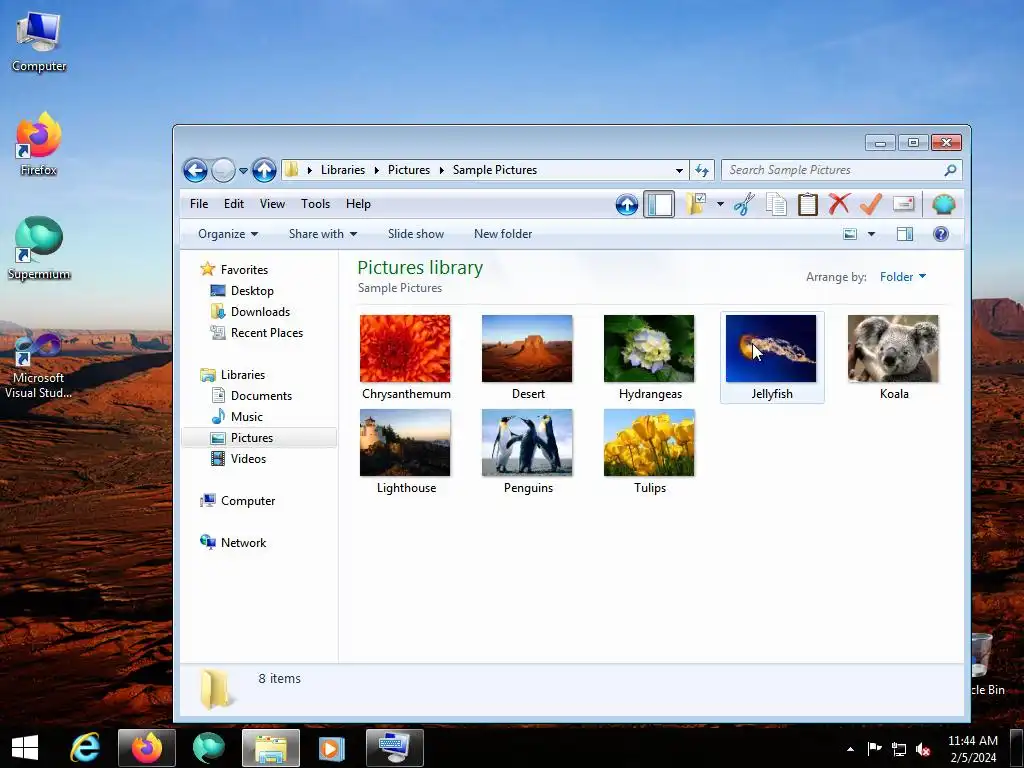Open the View menu

point(272,204)
